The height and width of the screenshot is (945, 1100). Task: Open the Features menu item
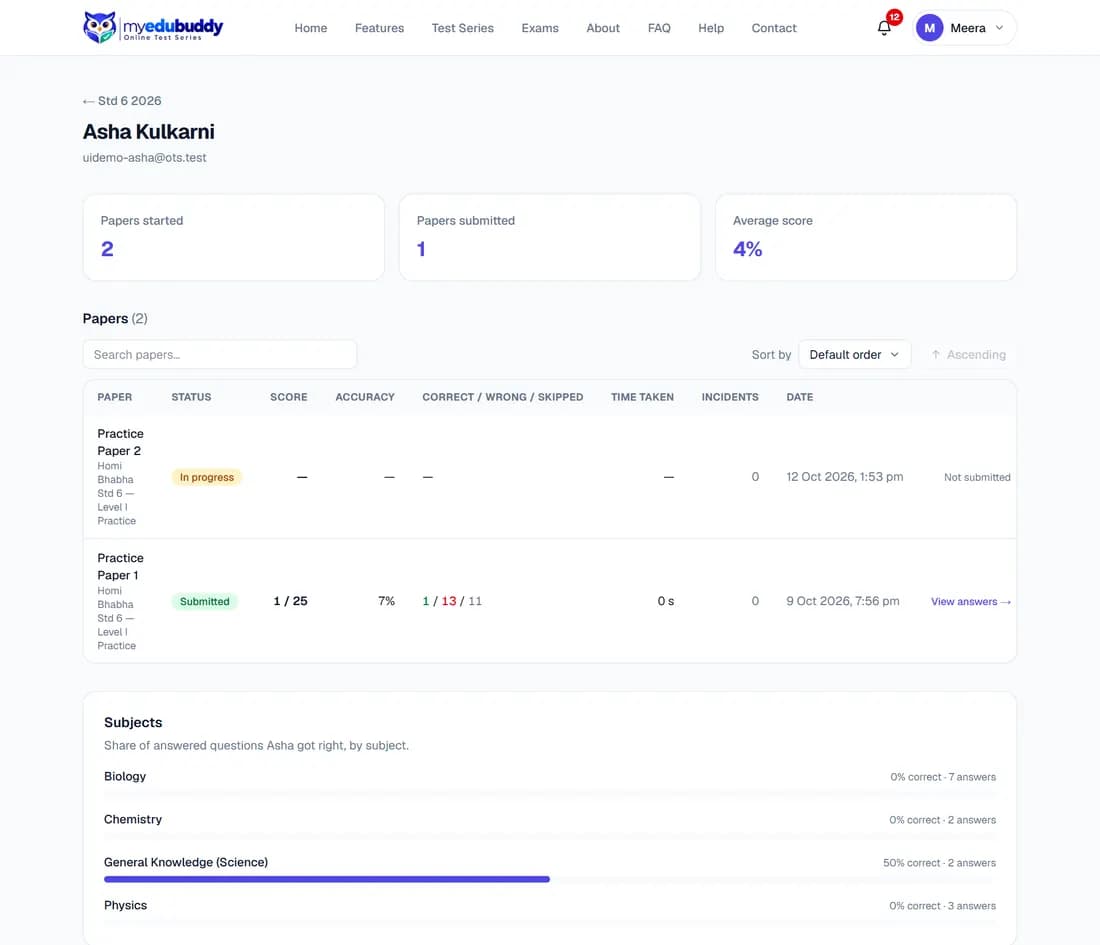click(380, 28)
